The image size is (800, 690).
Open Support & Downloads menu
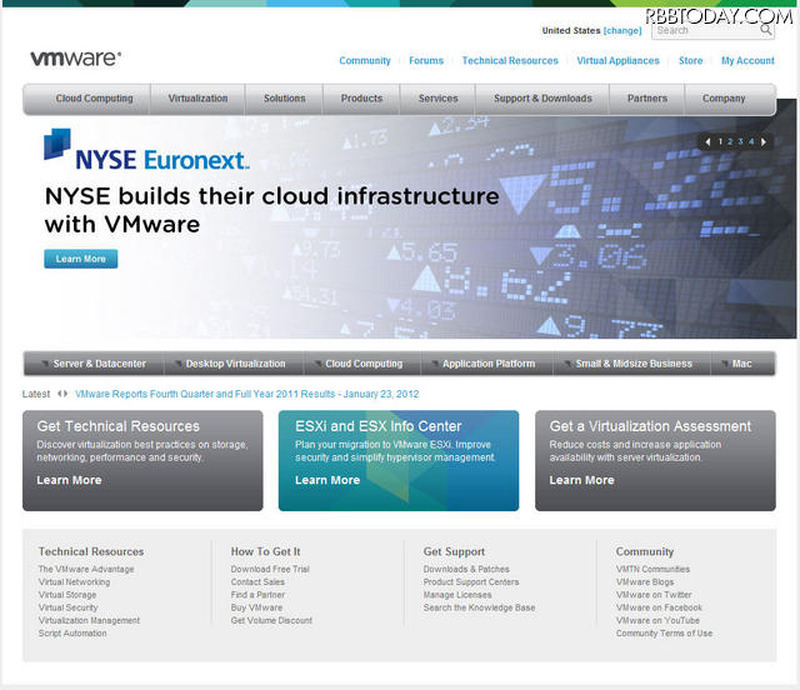pos(542,99)
